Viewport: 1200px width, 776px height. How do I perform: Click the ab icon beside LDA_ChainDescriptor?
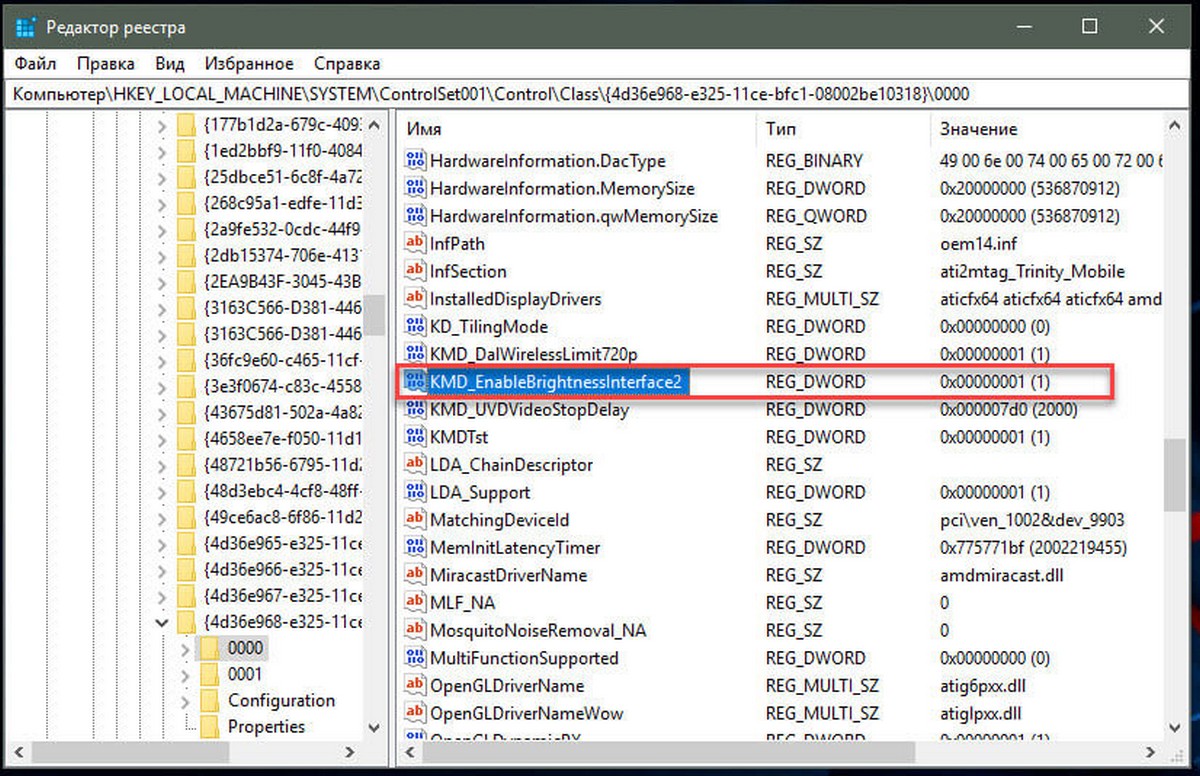pos(416,464)
